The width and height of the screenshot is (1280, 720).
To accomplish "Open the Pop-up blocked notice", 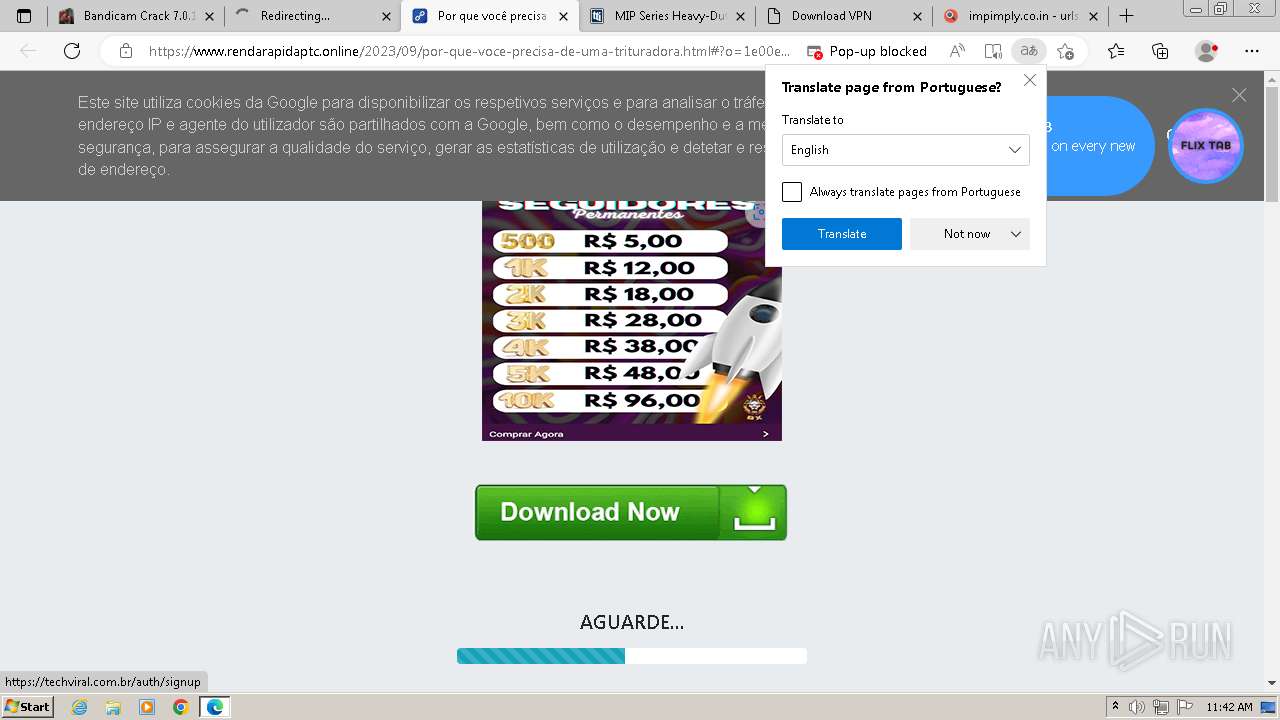I will pos(867,51).
